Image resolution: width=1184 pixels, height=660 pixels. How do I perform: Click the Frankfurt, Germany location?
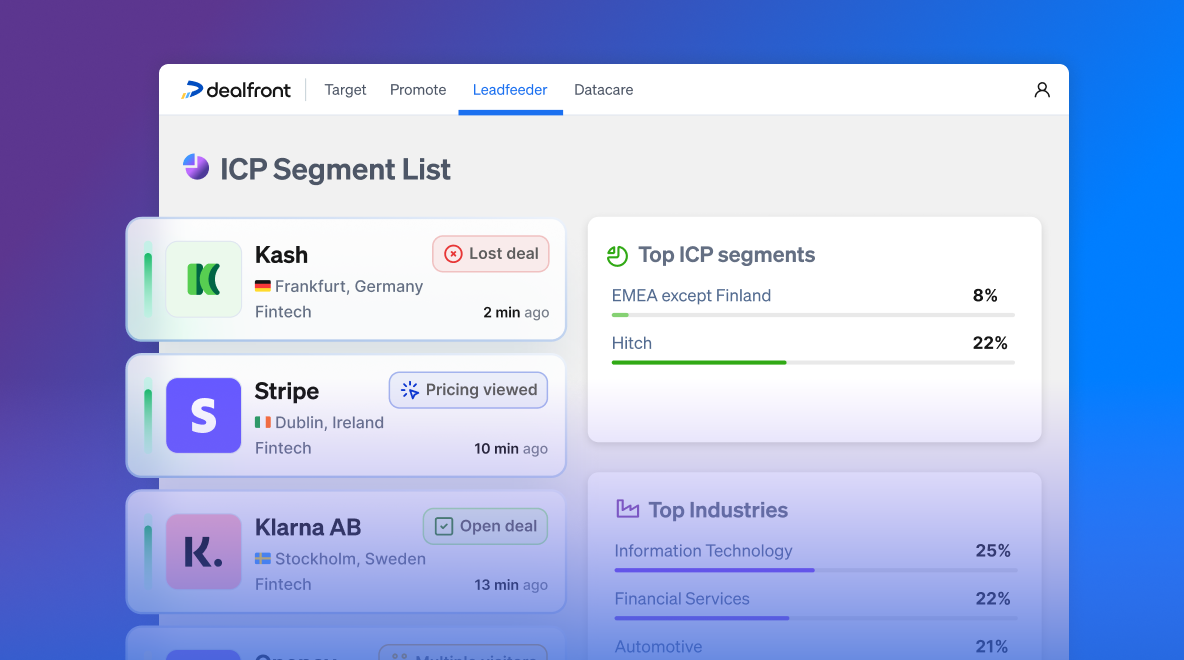(349, 286)
